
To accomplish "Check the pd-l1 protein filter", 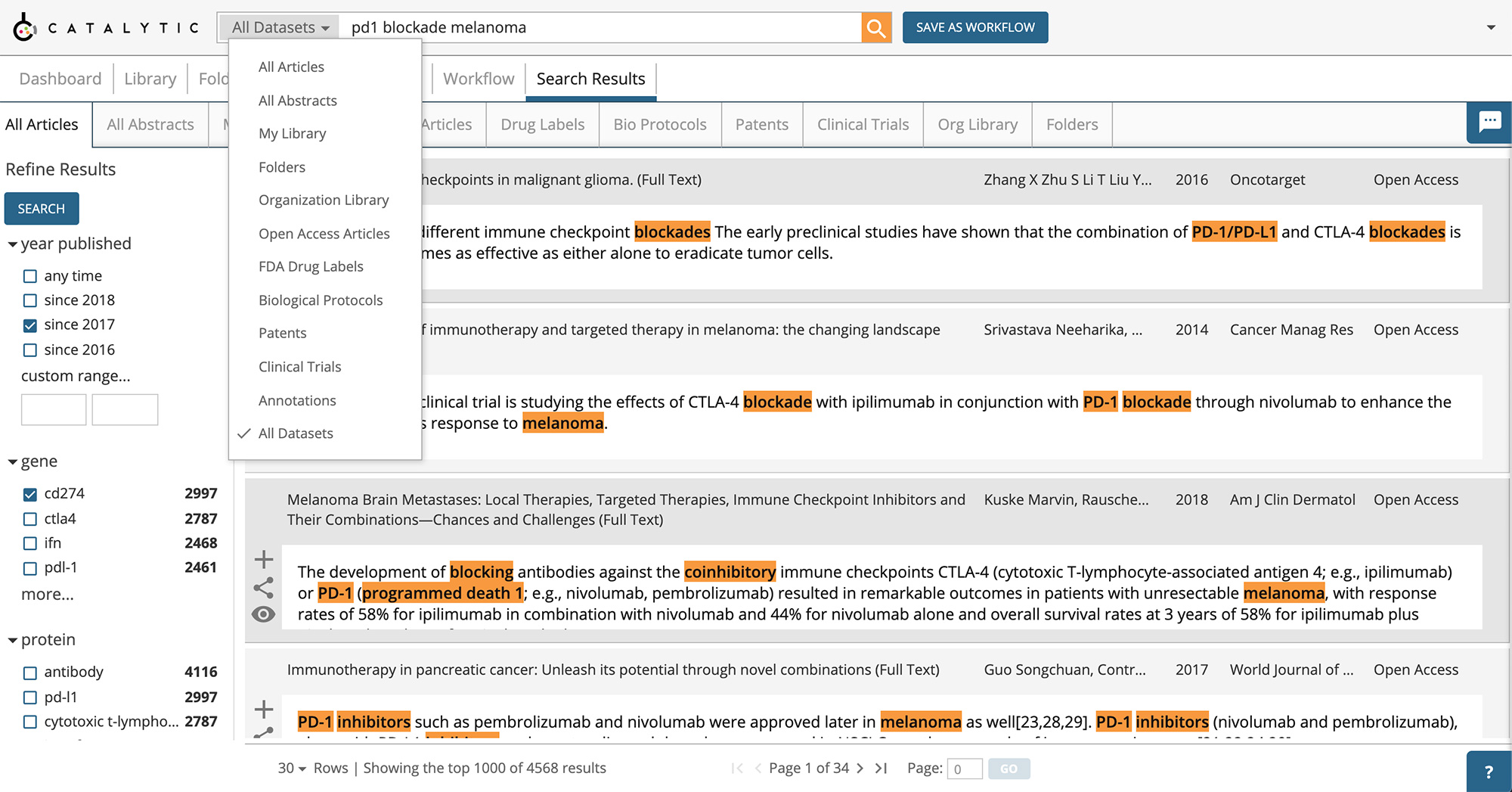I will (30, 697).
